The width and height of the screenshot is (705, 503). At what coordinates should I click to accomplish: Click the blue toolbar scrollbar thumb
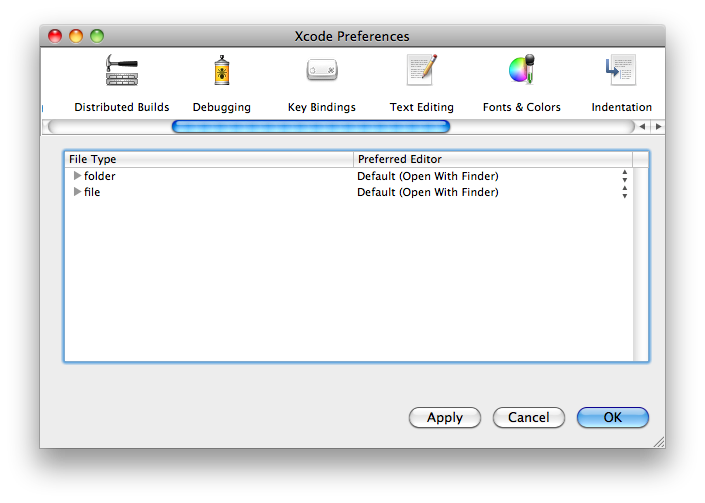point(310,127)
